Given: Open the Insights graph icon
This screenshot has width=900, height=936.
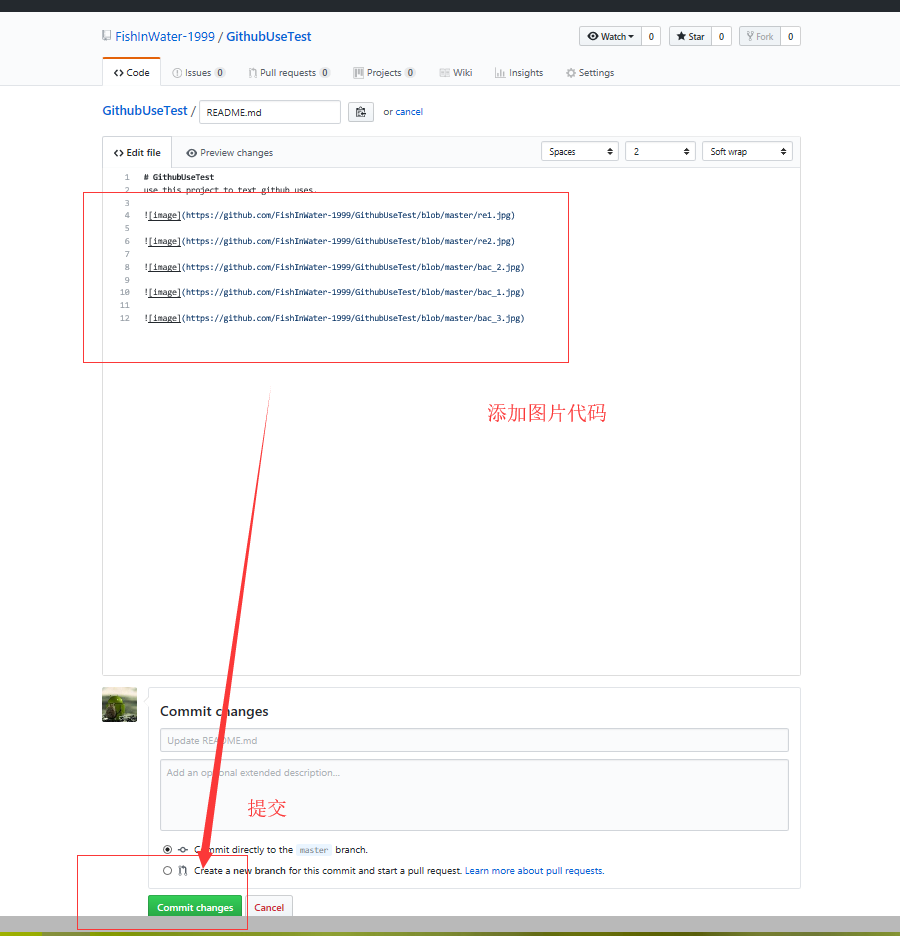Looking at the screenshot, I should click(x=497, y=72).
